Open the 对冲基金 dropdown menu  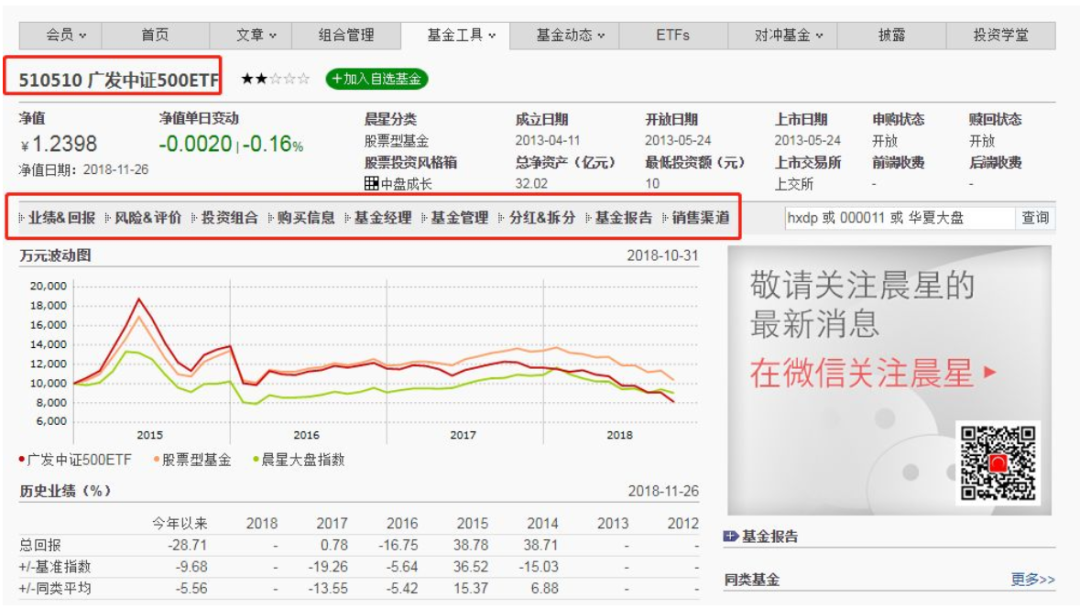[x=785, y=35]
